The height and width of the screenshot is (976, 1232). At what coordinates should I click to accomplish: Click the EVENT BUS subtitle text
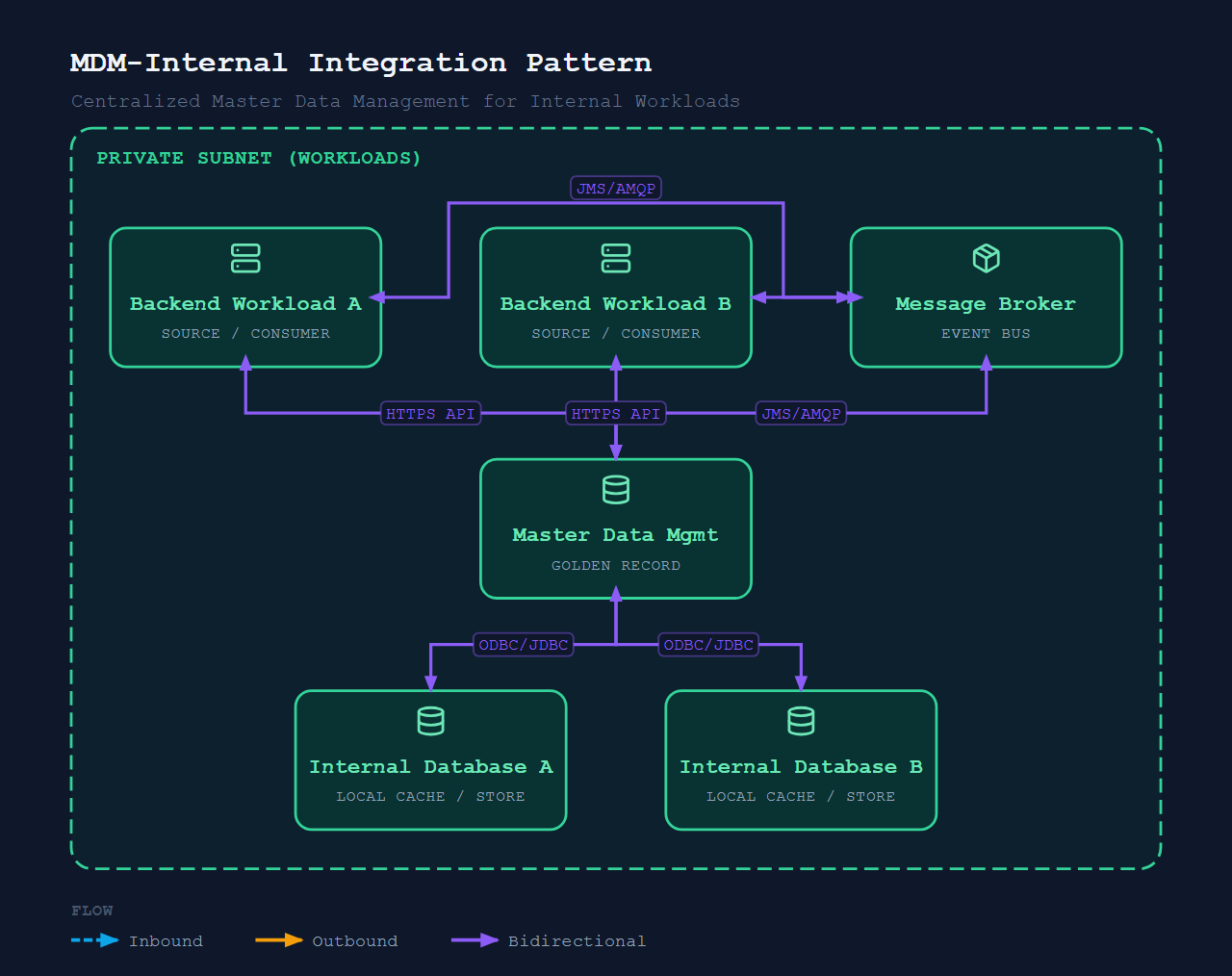tap(986, 334)
